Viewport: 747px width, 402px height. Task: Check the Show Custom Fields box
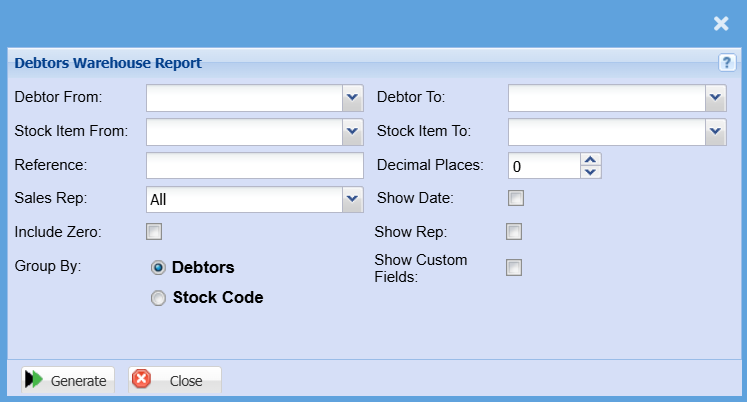pos(514,267)
